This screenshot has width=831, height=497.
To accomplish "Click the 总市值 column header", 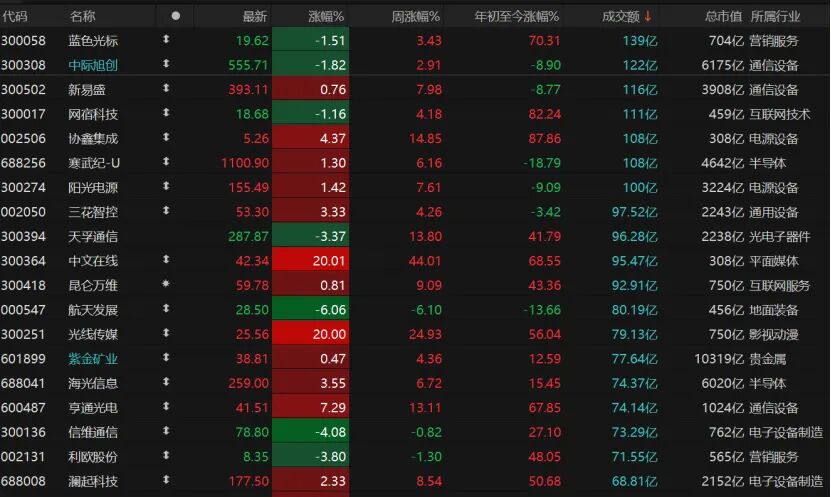I will (722, 16).
